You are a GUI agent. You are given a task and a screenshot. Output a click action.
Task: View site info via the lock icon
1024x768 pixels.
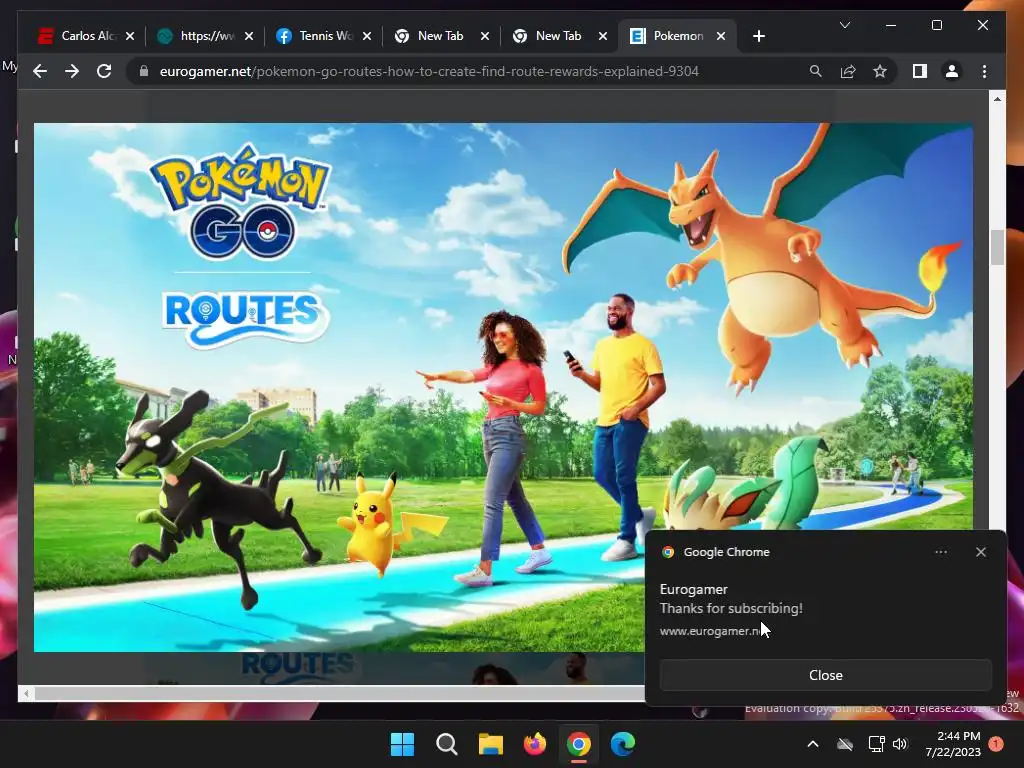(x=144, y=71)
